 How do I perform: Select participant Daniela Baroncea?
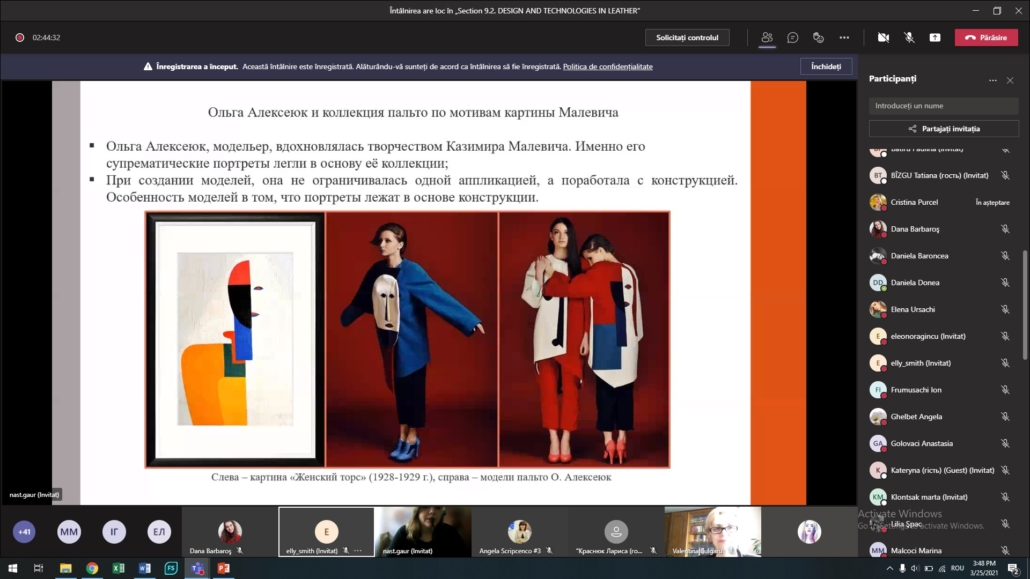(x=943, y=256)
